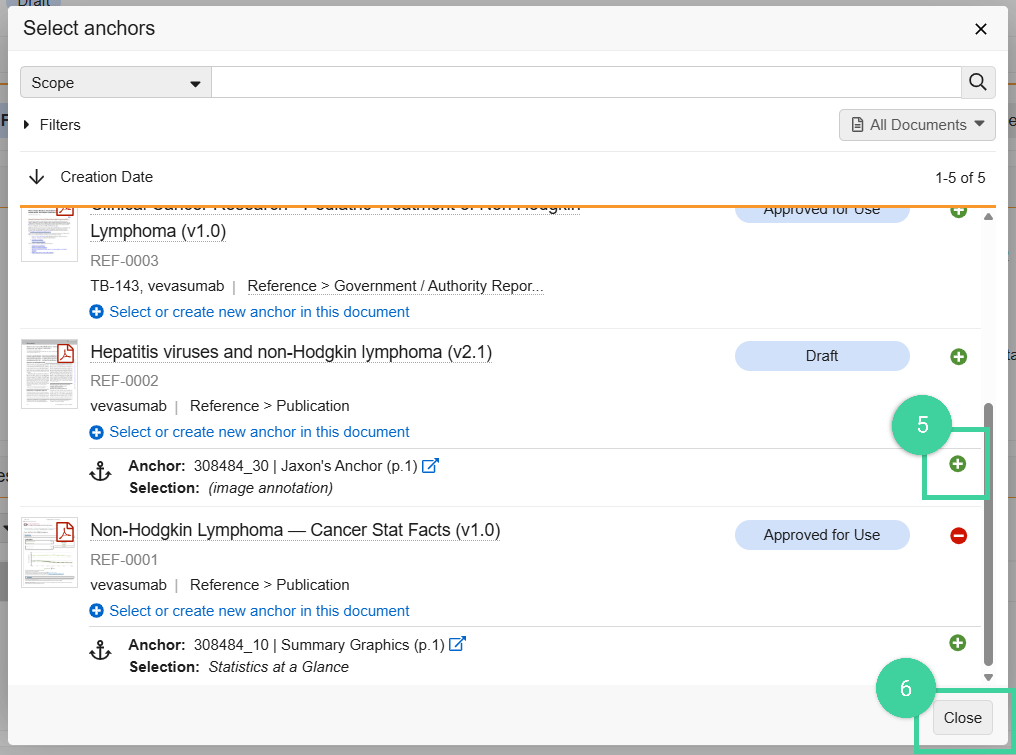Click the anchor icon beside Summary Graphics
This screenshot has width=1016, height=755.
101,650
